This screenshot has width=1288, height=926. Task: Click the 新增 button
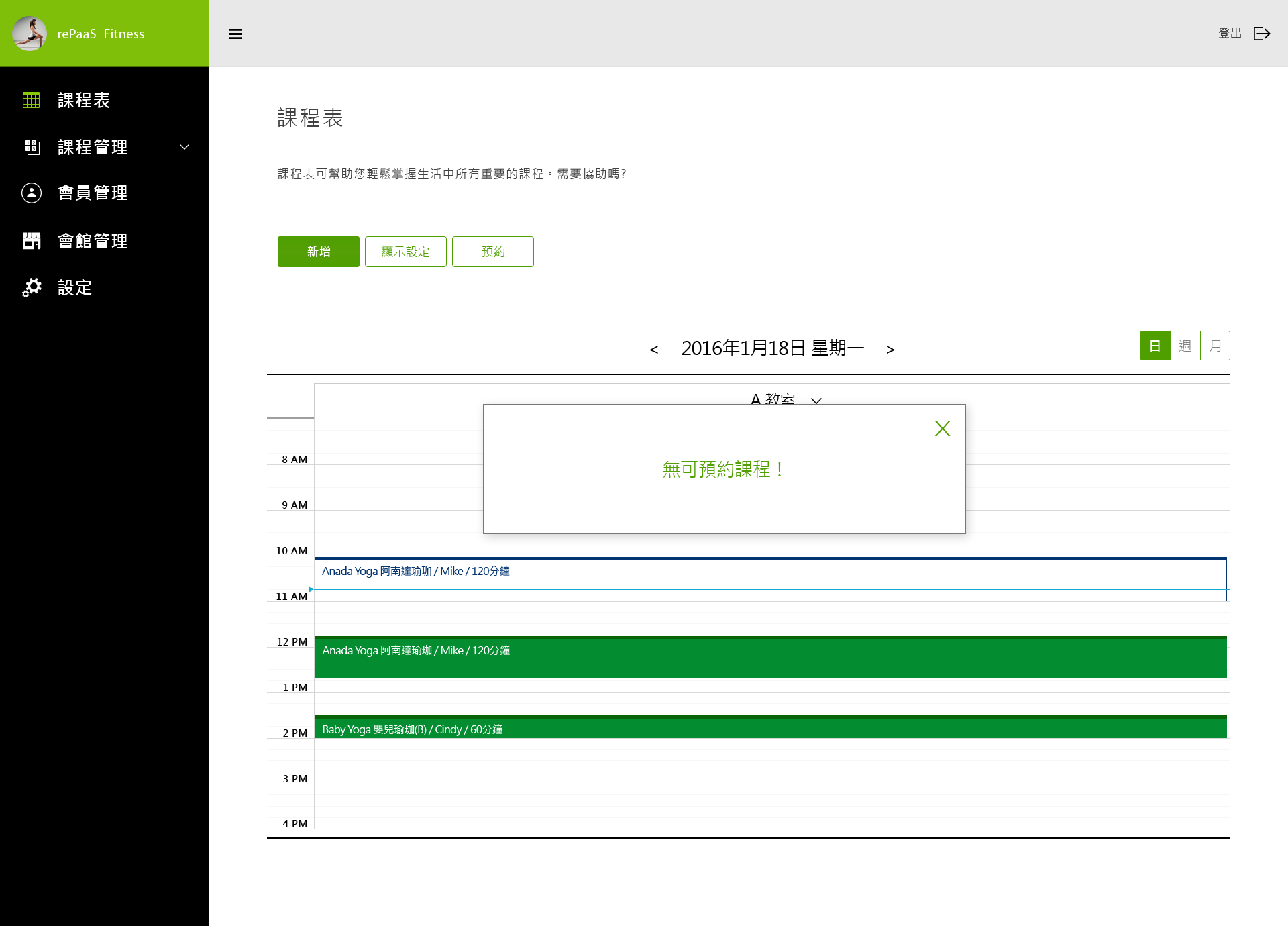coord(318,252)
